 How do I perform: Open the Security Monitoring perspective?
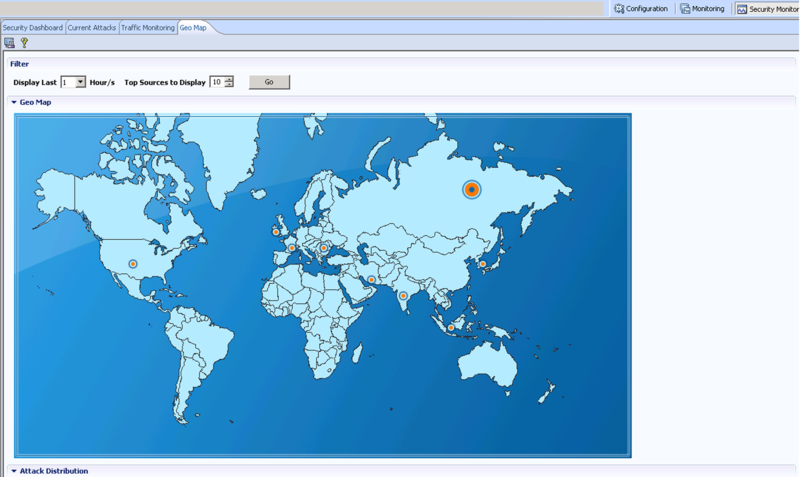coord(767,9)
